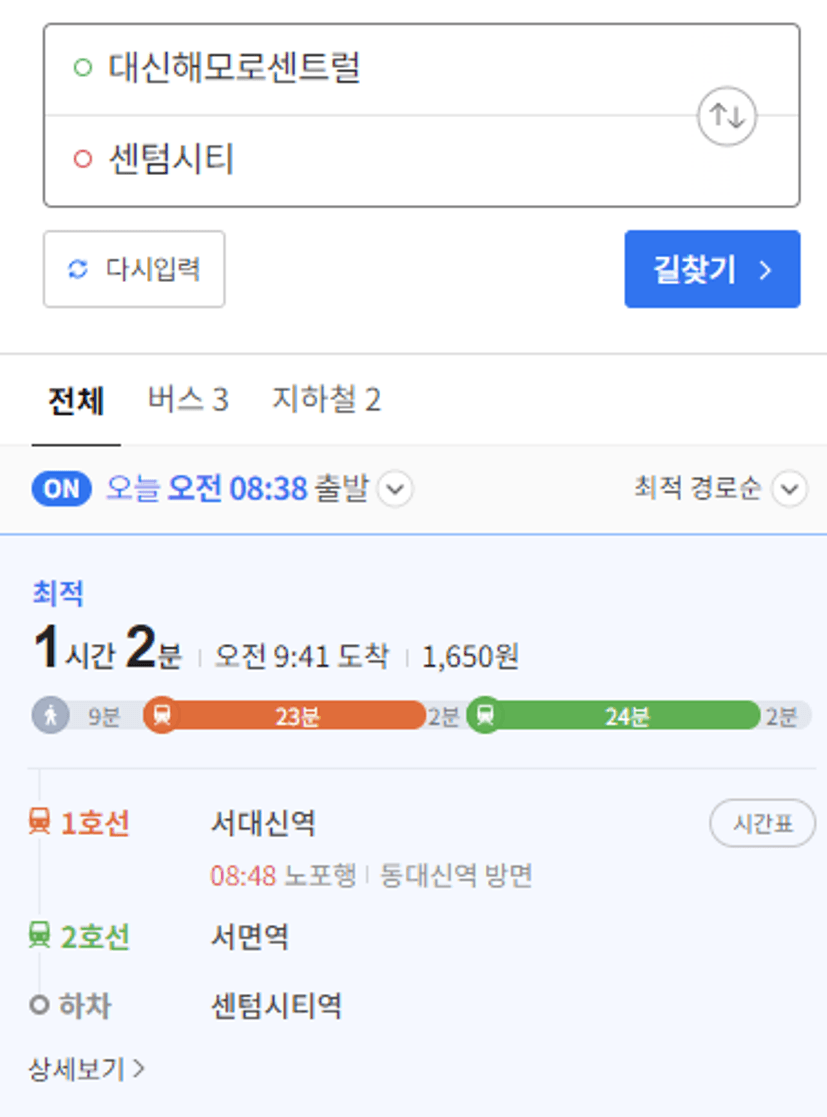Image resolution: width=827 pixels, height=1117 pixels.
Task: Expand route details via 상세보기
Action: 86,1069
